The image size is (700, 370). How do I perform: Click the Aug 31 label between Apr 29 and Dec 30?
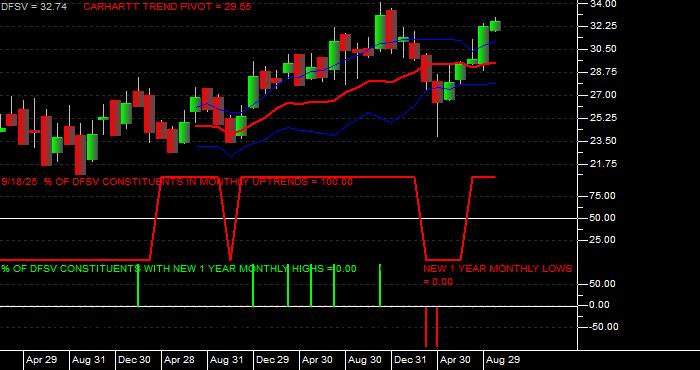coord(88,360)
